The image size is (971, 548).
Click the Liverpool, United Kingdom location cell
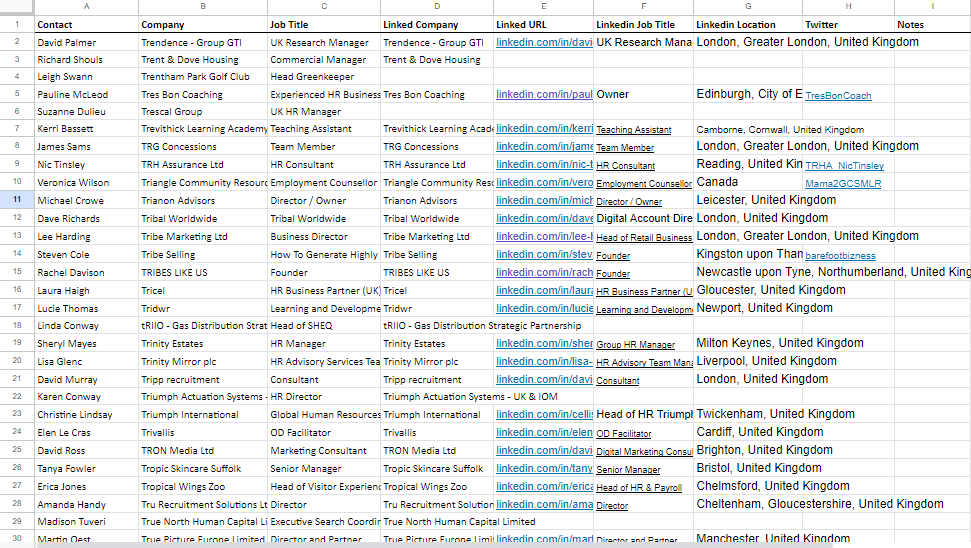pos(748,361)
